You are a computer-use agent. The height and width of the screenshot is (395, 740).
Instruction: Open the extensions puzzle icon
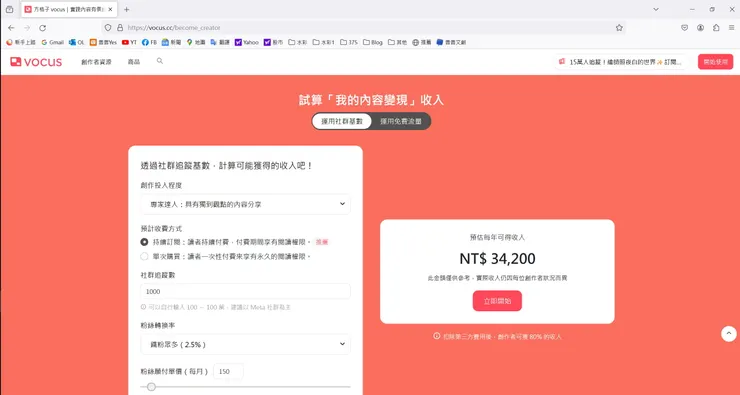(x=716, y=28)
